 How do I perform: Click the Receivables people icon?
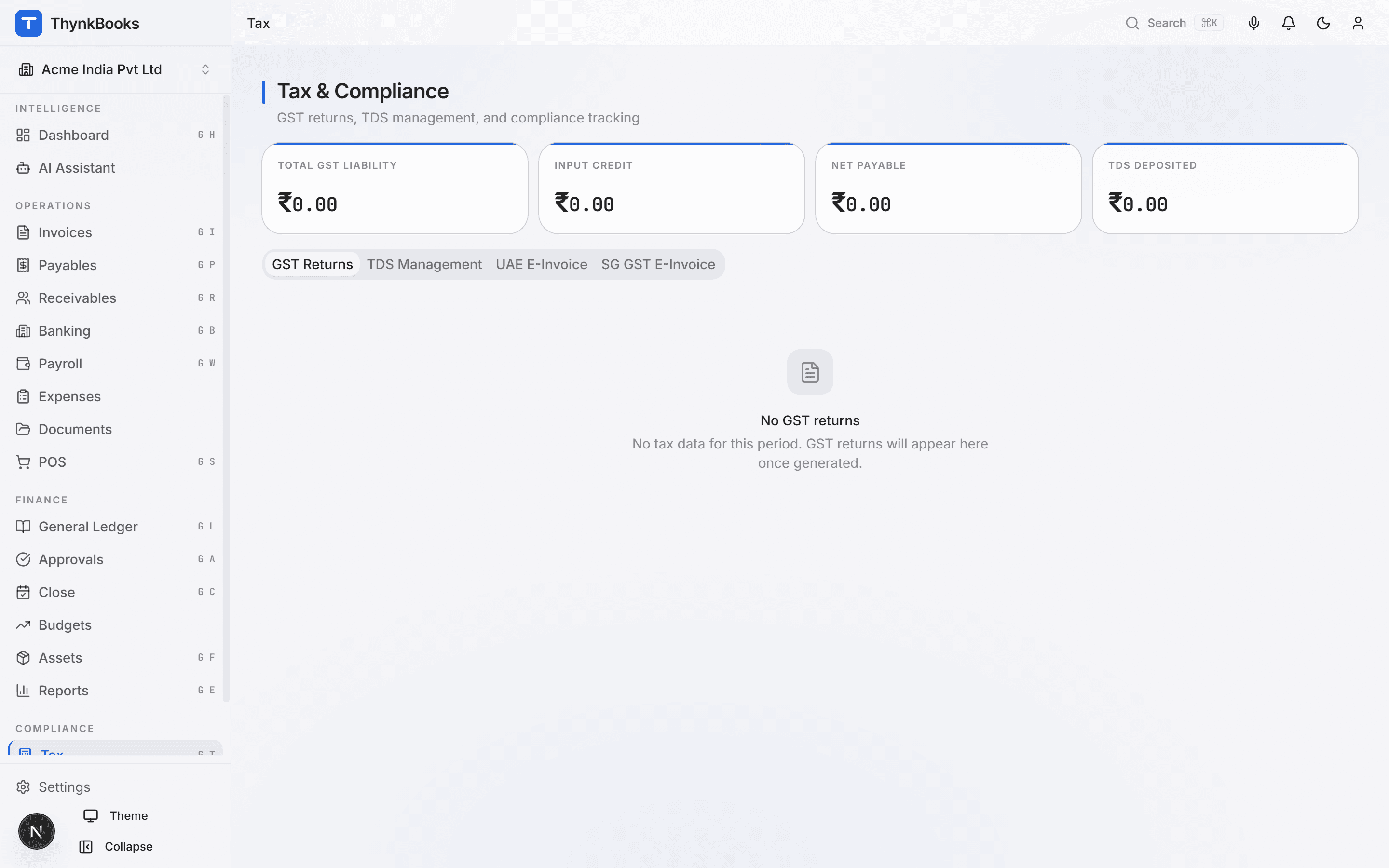pos(23,298)
